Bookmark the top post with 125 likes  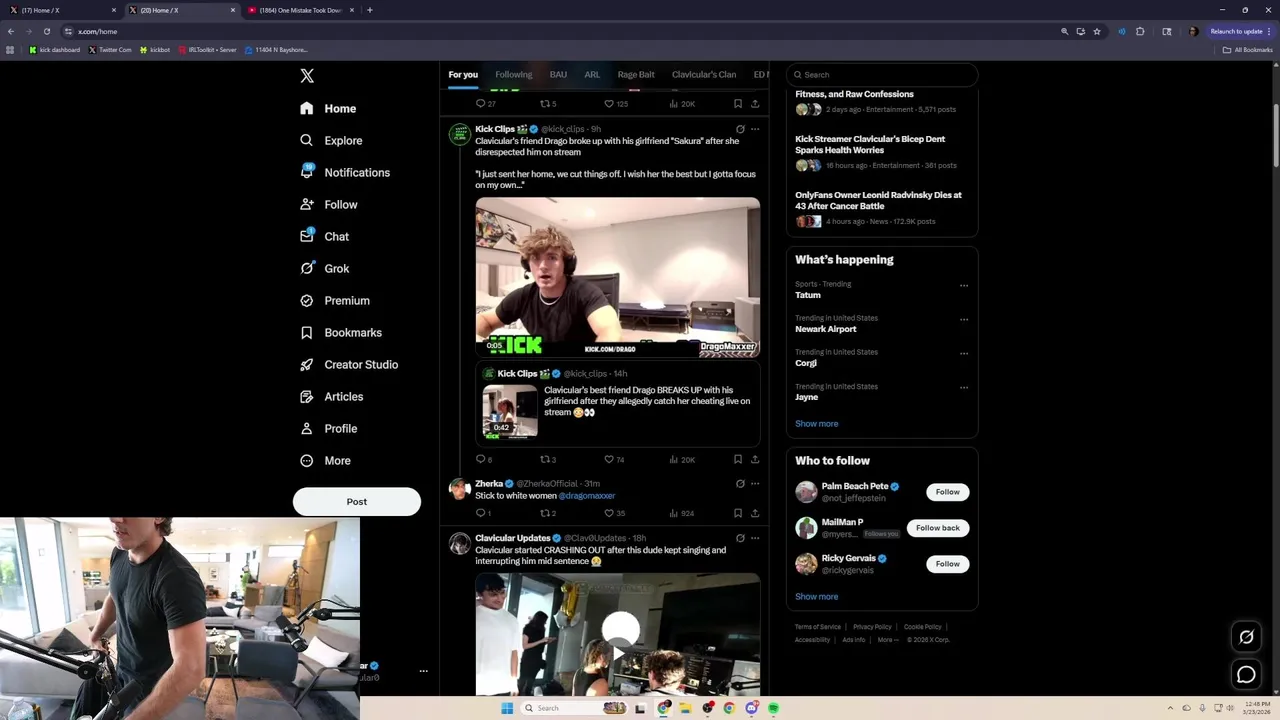click(x=738, y=103)
